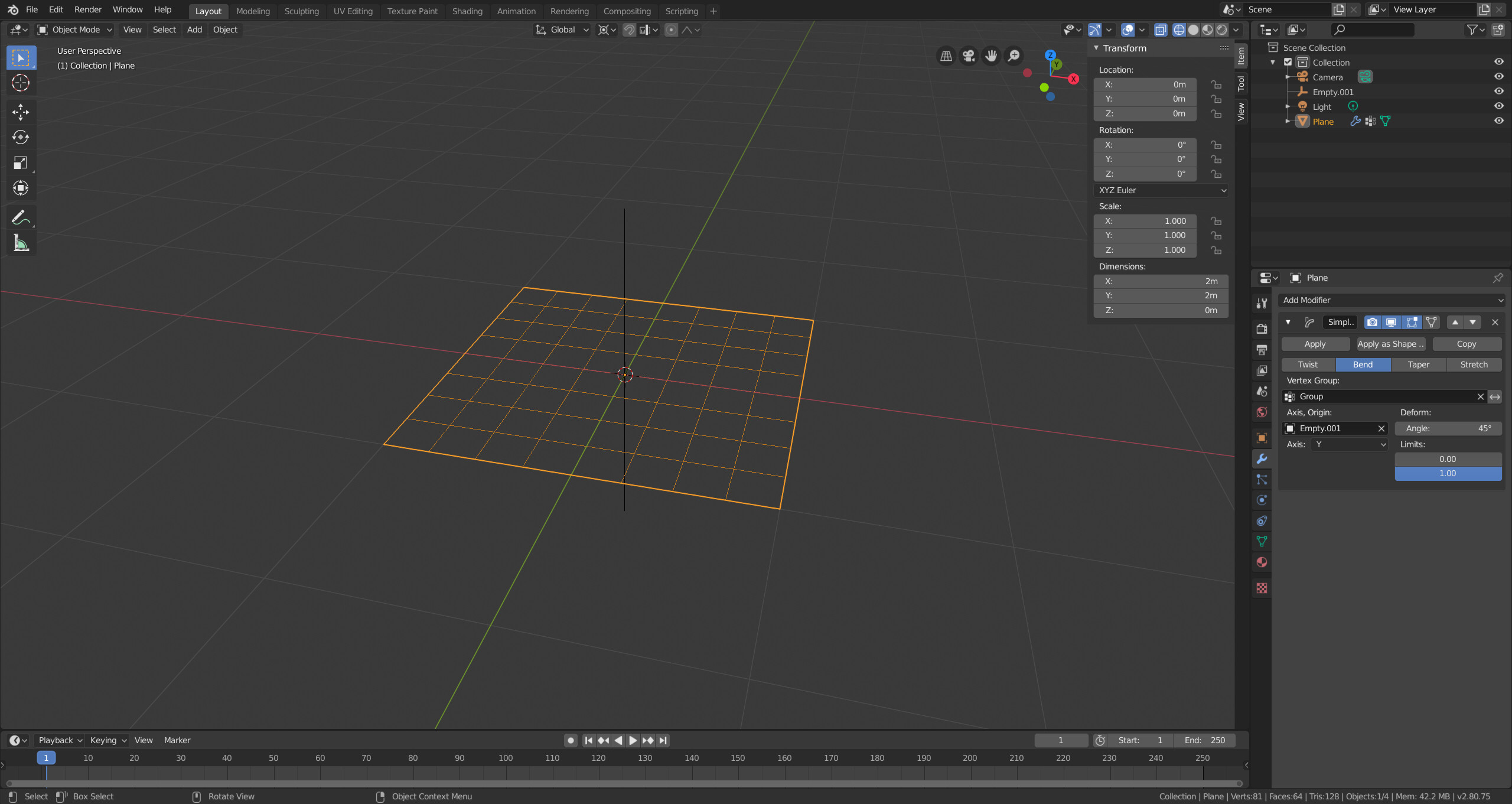The height and width of the screenshot is (804, 1512).
Task: Toggle visibility of the Plane object
Action: pyautogui.click(x=1499, y=121)
